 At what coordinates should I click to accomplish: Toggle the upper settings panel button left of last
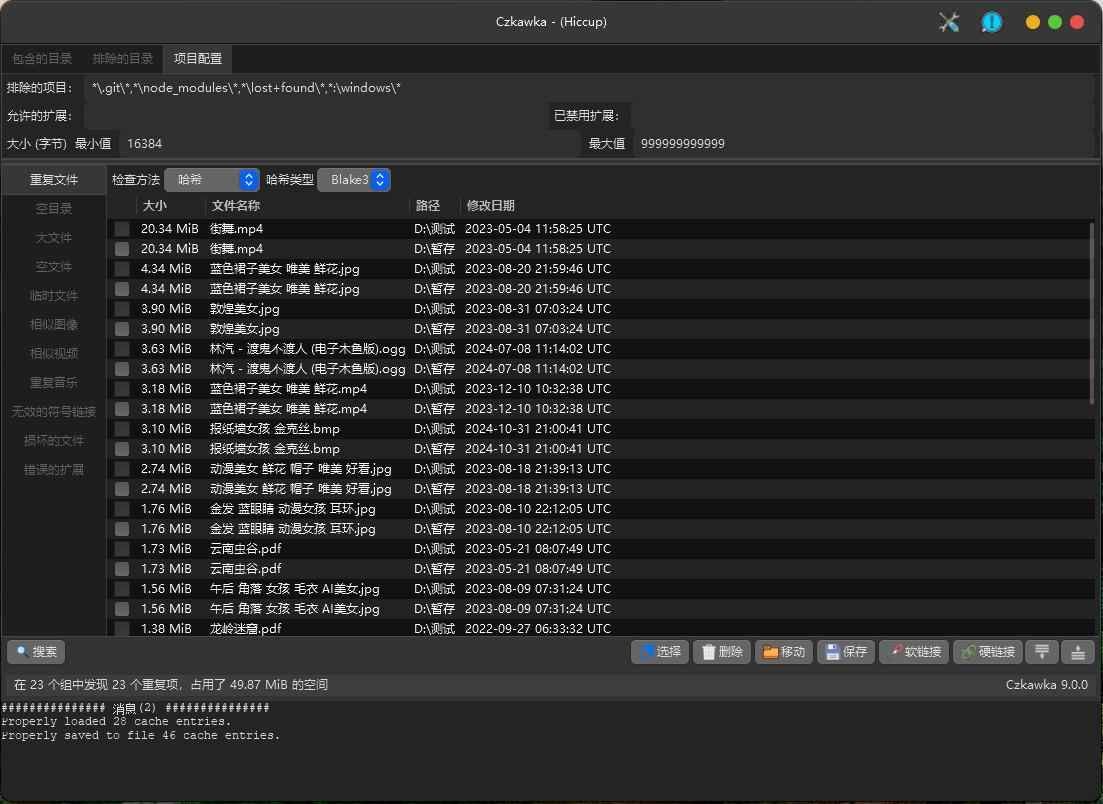tap(1041, 652)
